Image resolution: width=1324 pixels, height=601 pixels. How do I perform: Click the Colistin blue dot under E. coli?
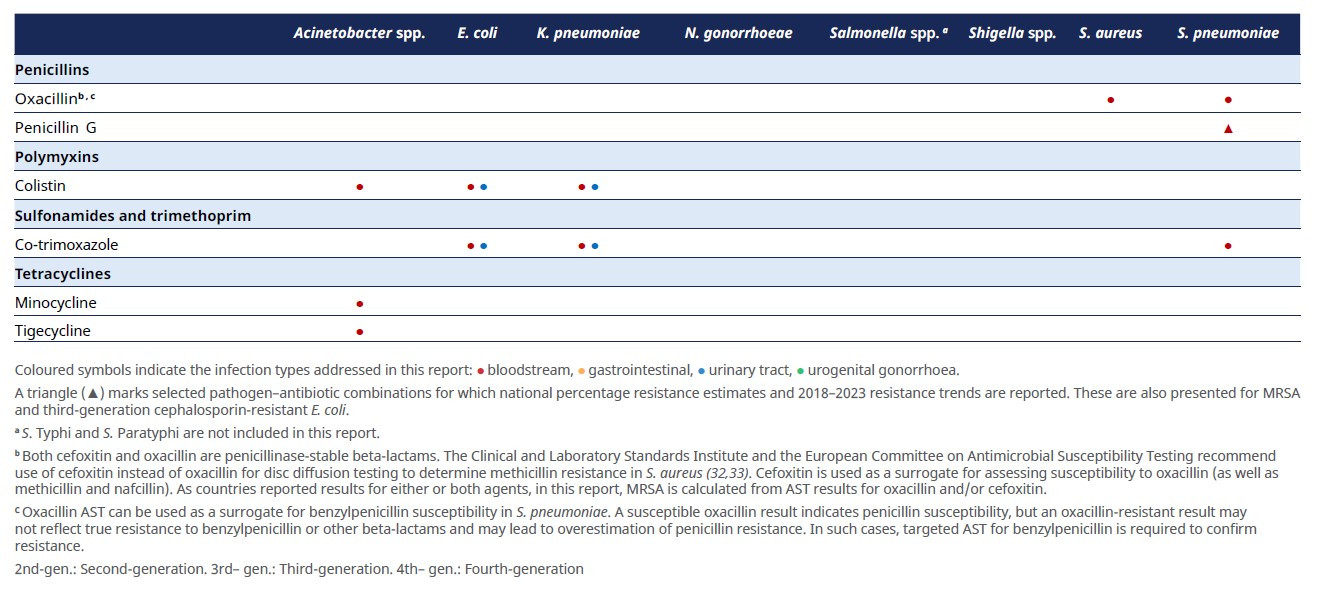coord(484,187)
